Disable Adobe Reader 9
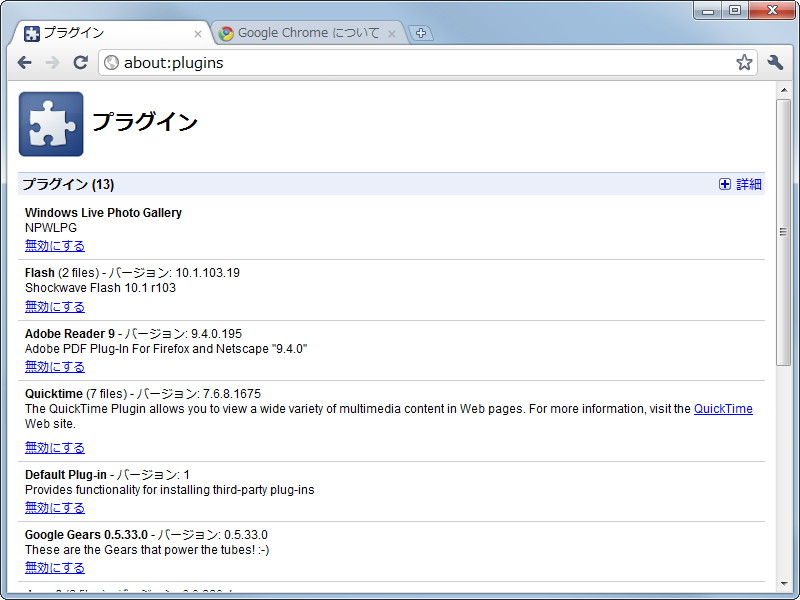The width and height of the screenshot is (800, 600). point(54,366)
